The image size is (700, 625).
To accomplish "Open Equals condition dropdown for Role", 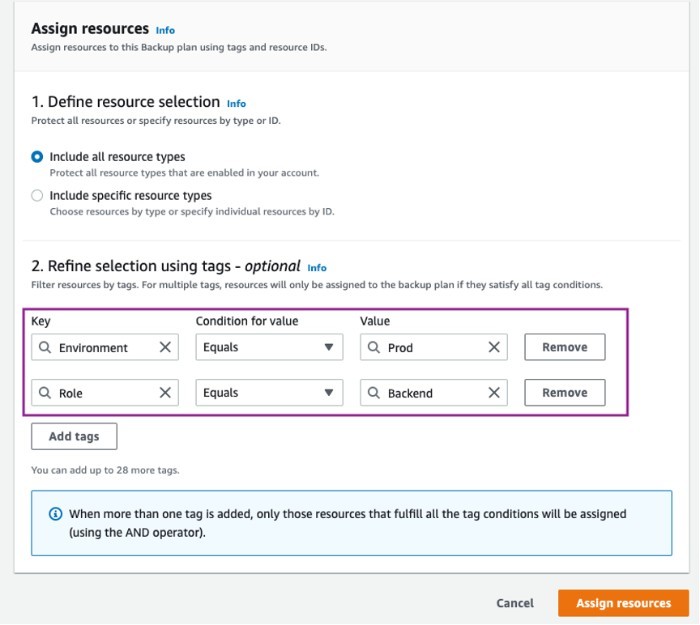I will tap(269, 393).
